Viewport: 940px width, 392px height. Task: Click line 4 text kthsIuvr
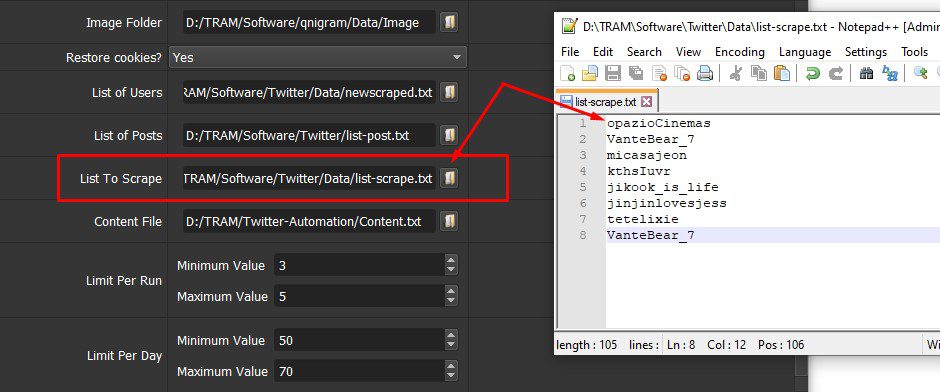[x=638, y=171]
